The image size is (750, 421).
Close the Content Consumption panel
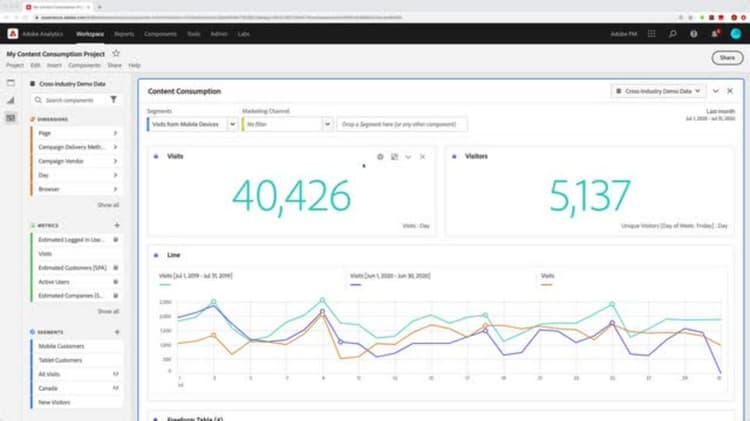click(x=730, y=91)
